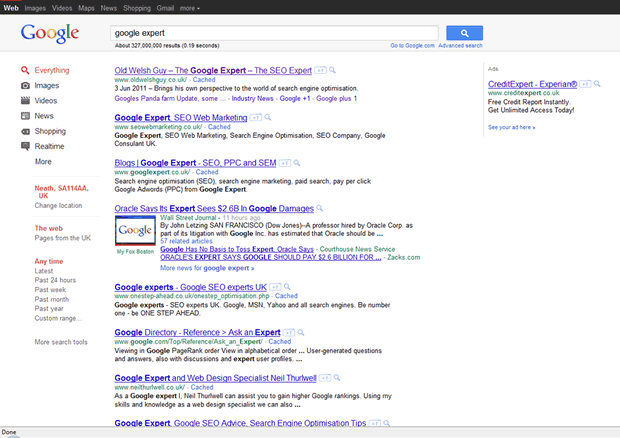Click preview magnifier beside Google SEO experts UK
620x438 pixels.
[x=287, y=287]
